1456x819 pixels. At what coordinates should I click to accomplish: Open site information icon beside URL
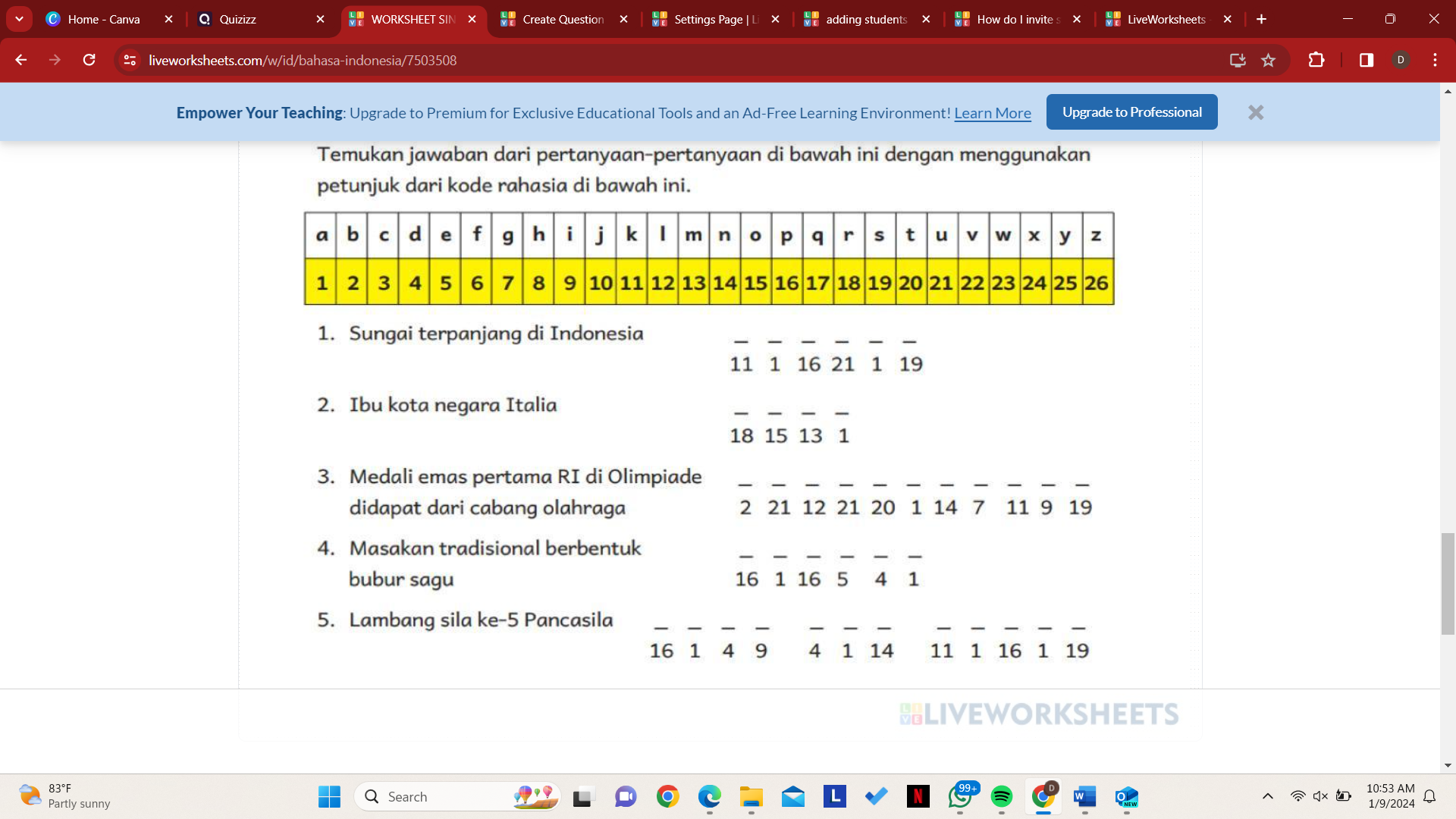point(130,60)
